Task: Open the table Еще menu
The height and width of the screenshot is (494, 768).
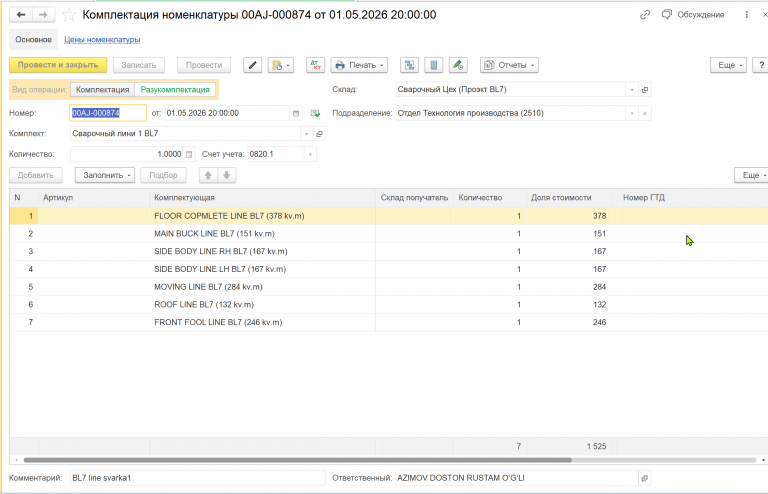Action: tap(752, 175)
